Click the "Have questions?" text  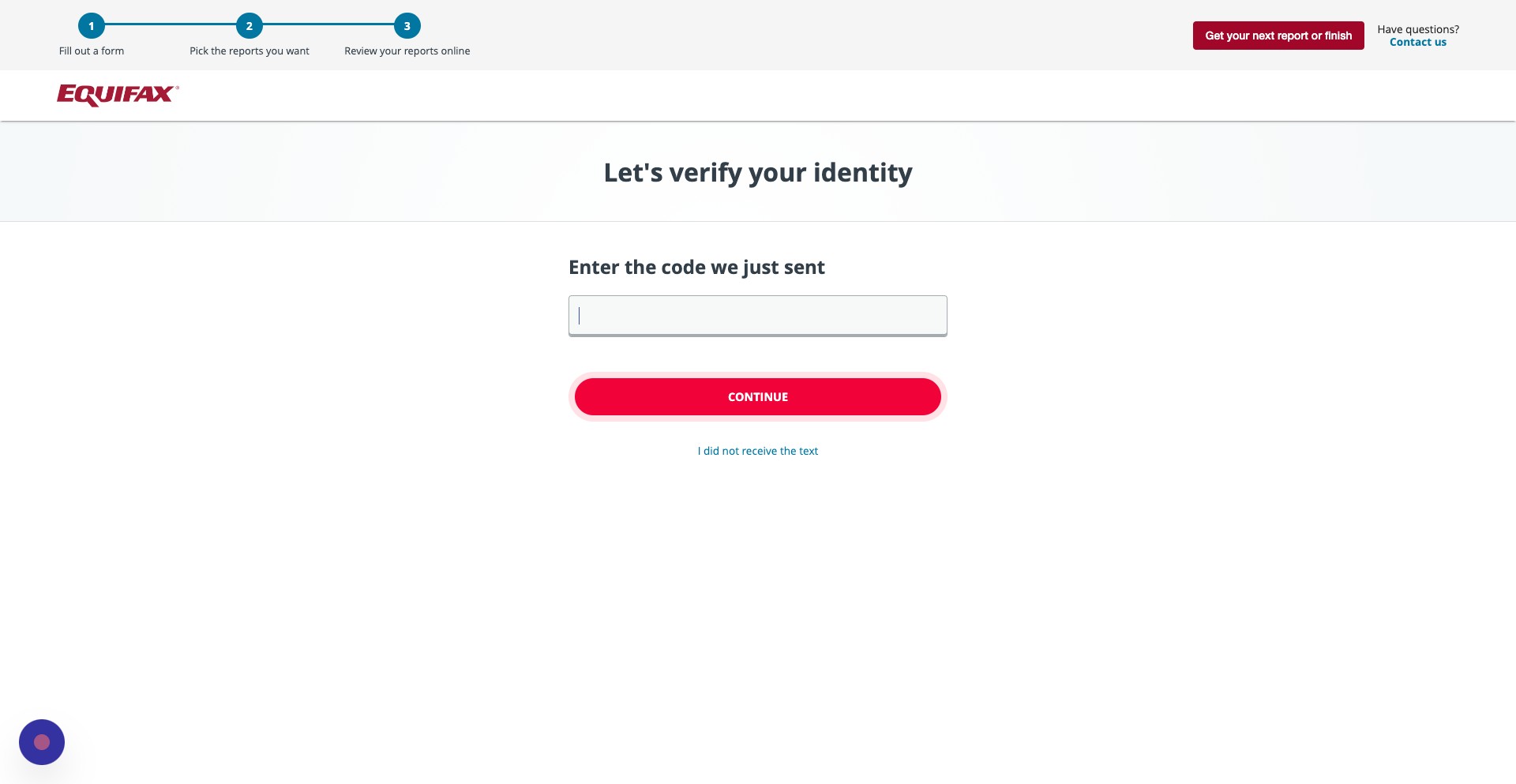tap(1418, 29)
